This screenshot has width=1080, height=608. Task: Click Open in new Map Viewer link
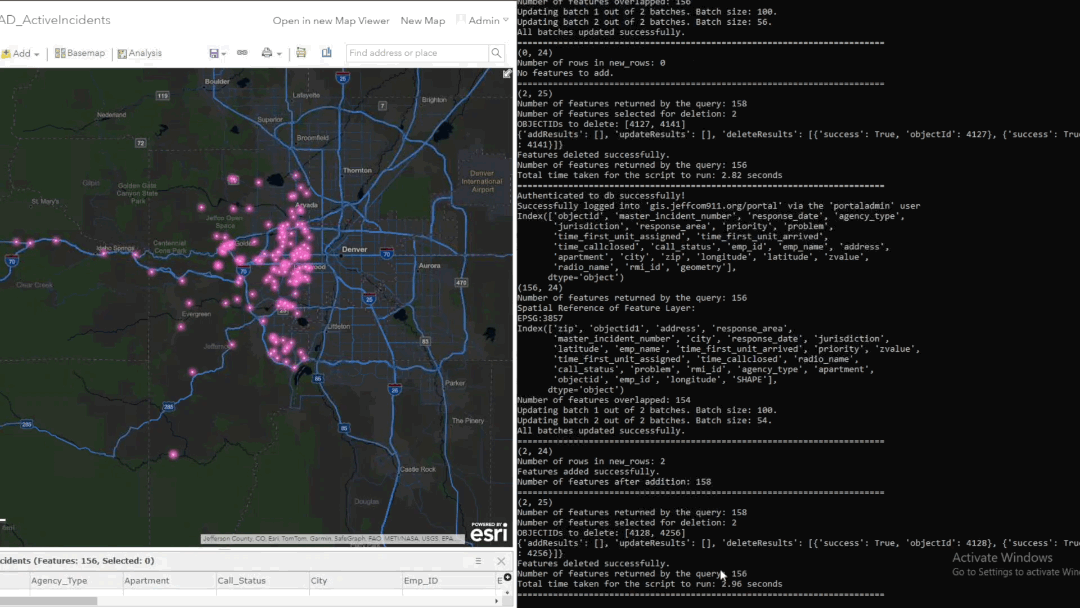[330, 21]
